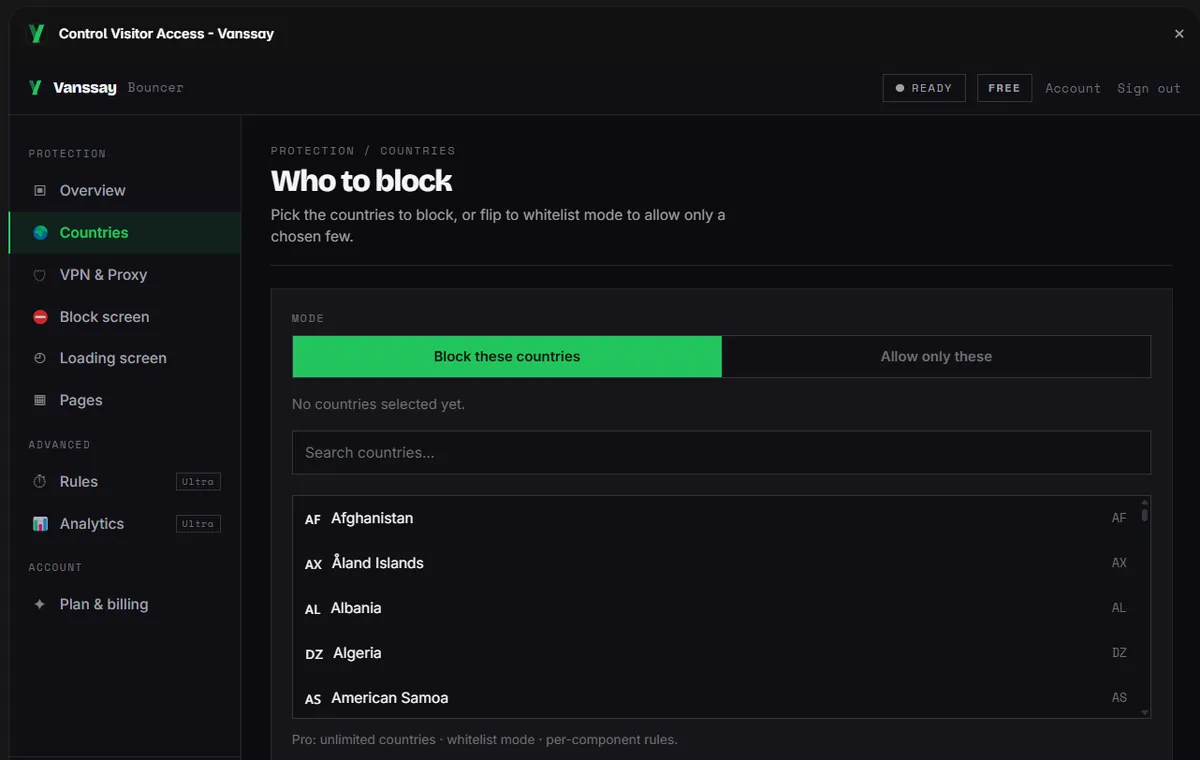Open Rules in the Advanced section
Image resolution: width=1200 pixels, height=760 pixels.
coord(124,482)
